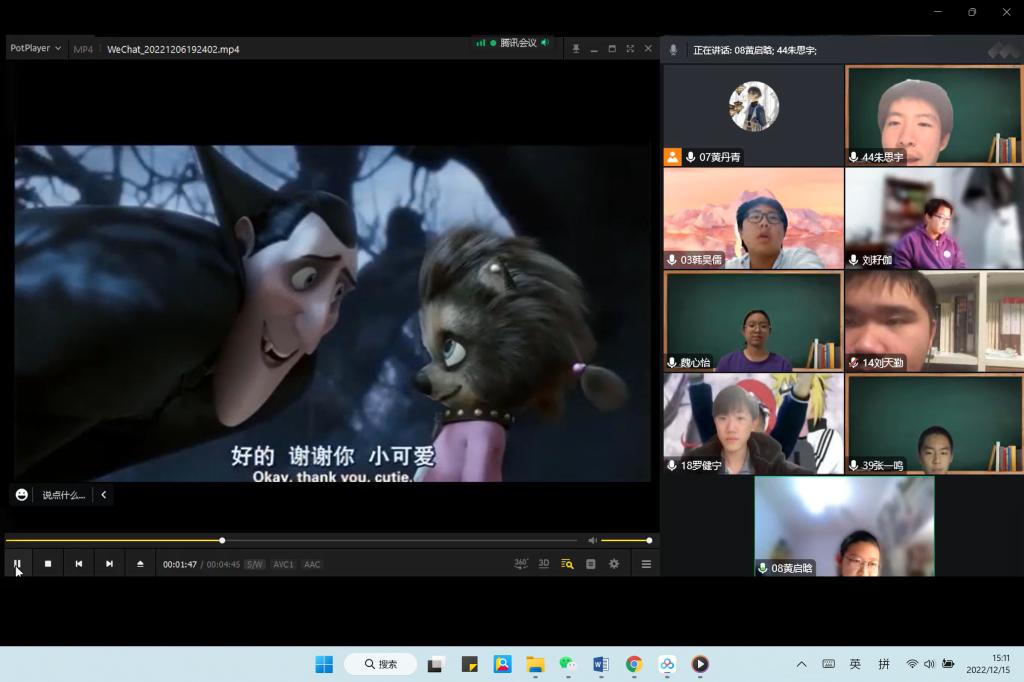Open the playlist search panel
Viewport: 1024px width, 682px height.
tap(567, 564)
